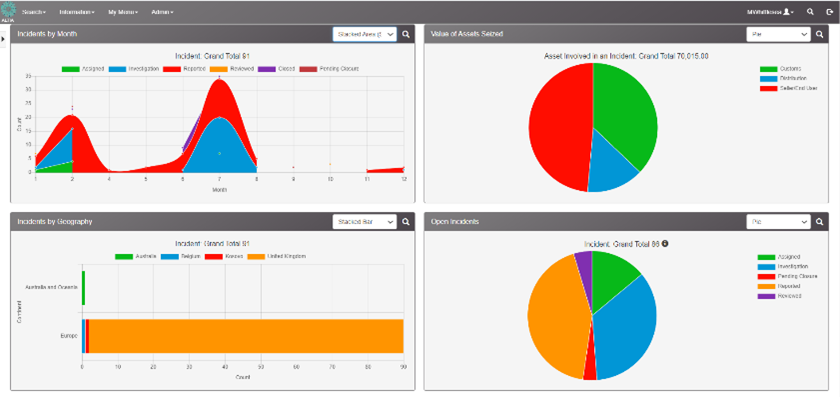The image size is (840, 397).
Task: Open the Search menu
Action: click(34, 12)
